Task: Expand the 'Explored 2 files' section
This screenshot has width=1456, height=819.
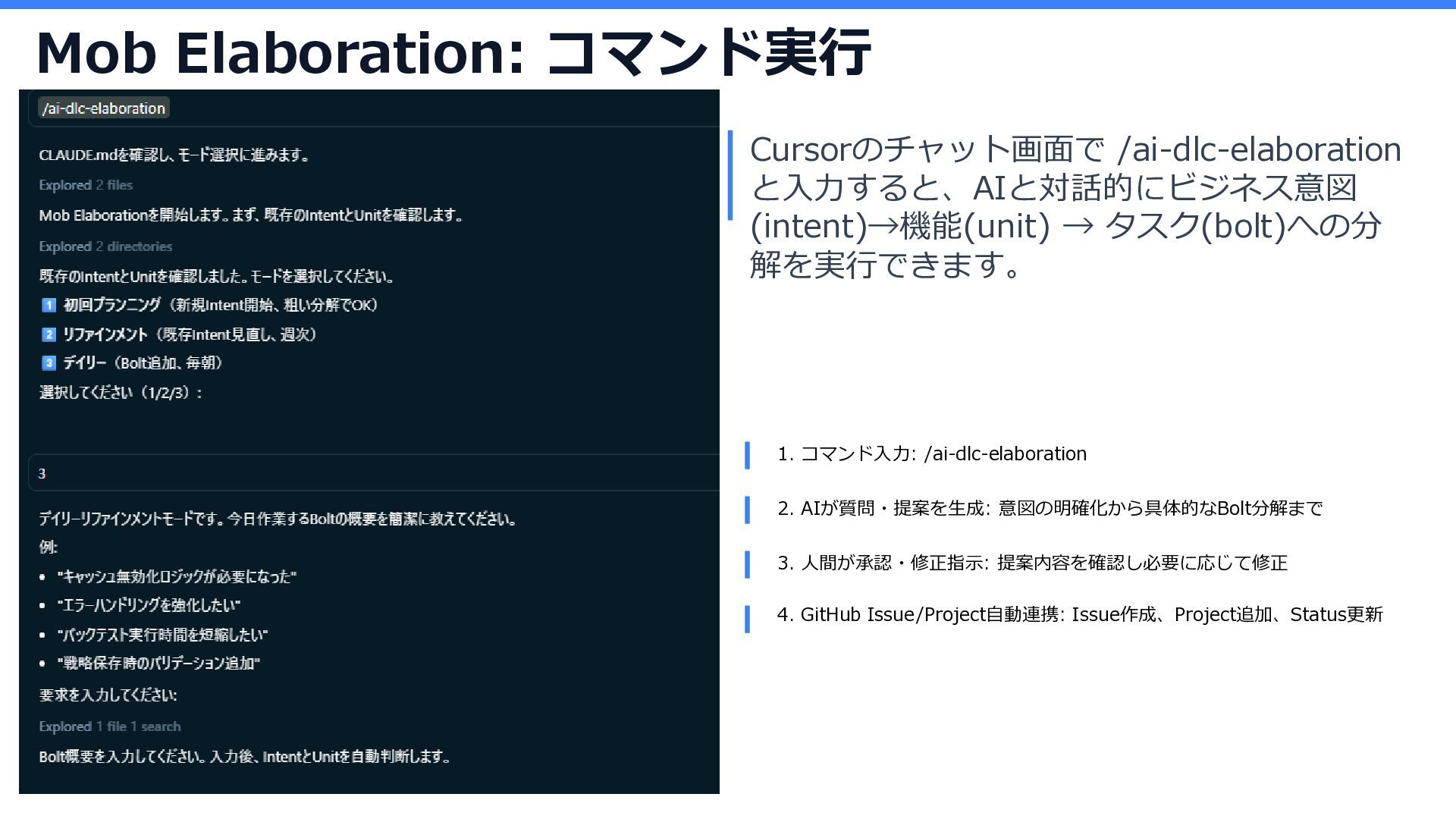Action: pyautogui.click(x=86, y=185)
